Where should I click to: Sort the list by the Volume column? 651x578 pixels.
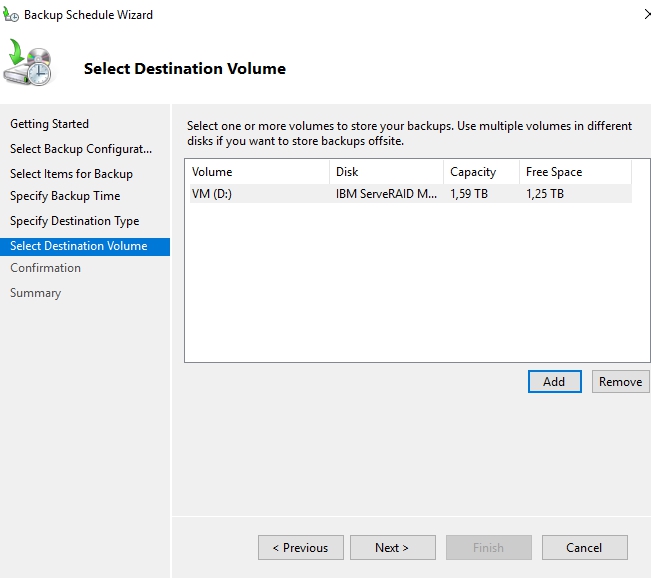[x=256, y=172]
